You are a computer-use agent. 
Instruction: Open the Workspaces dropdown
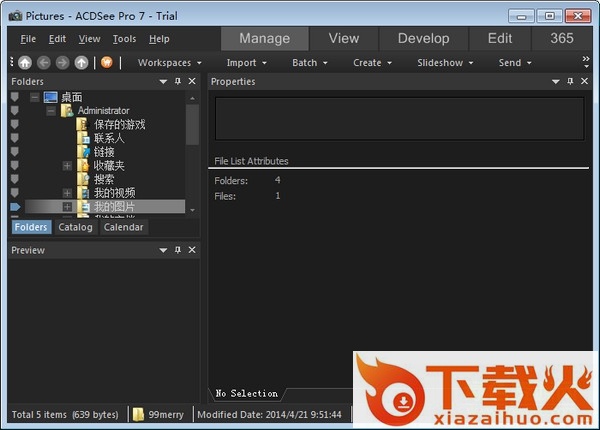[x=170, y=63]
